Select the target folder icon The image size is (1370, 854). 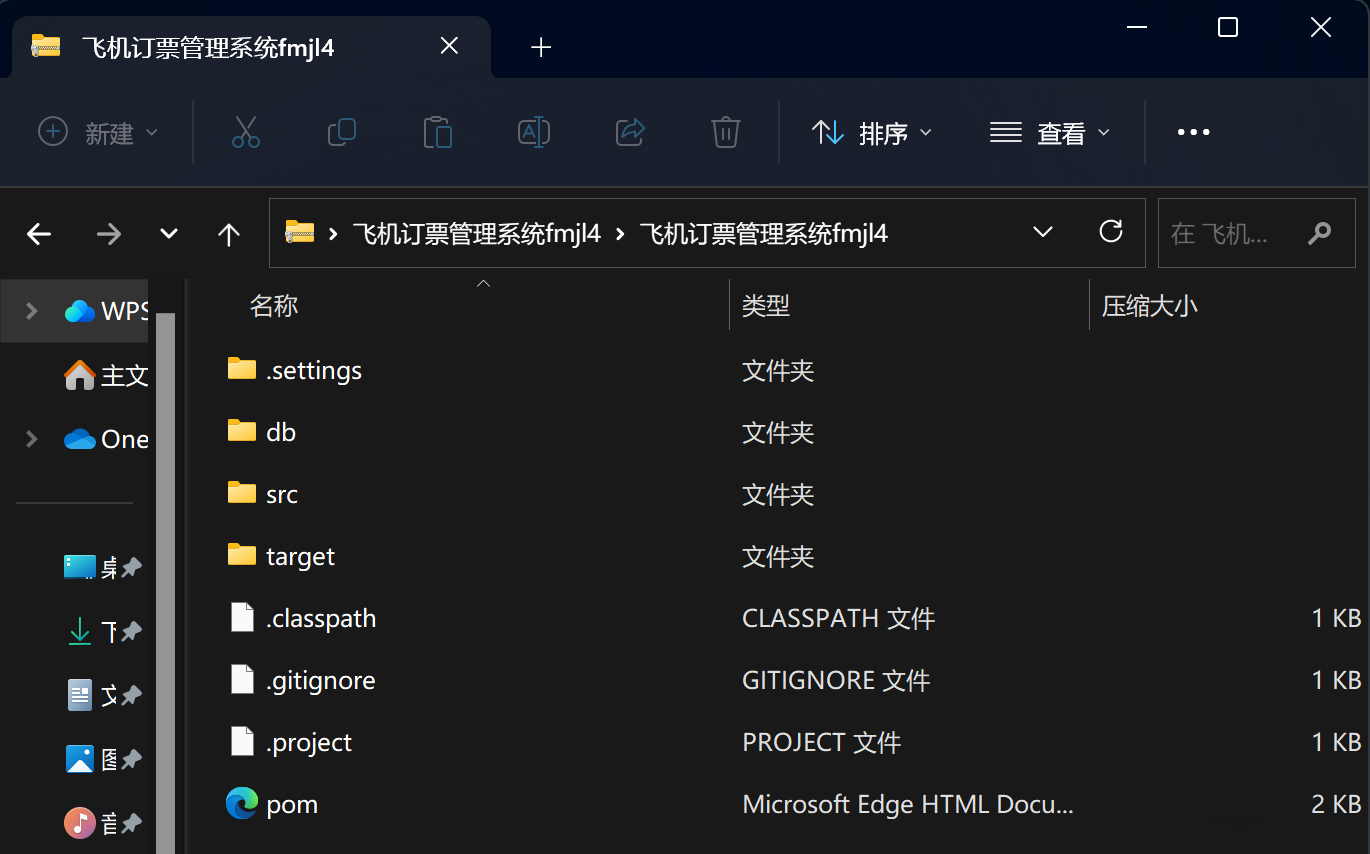242,555
